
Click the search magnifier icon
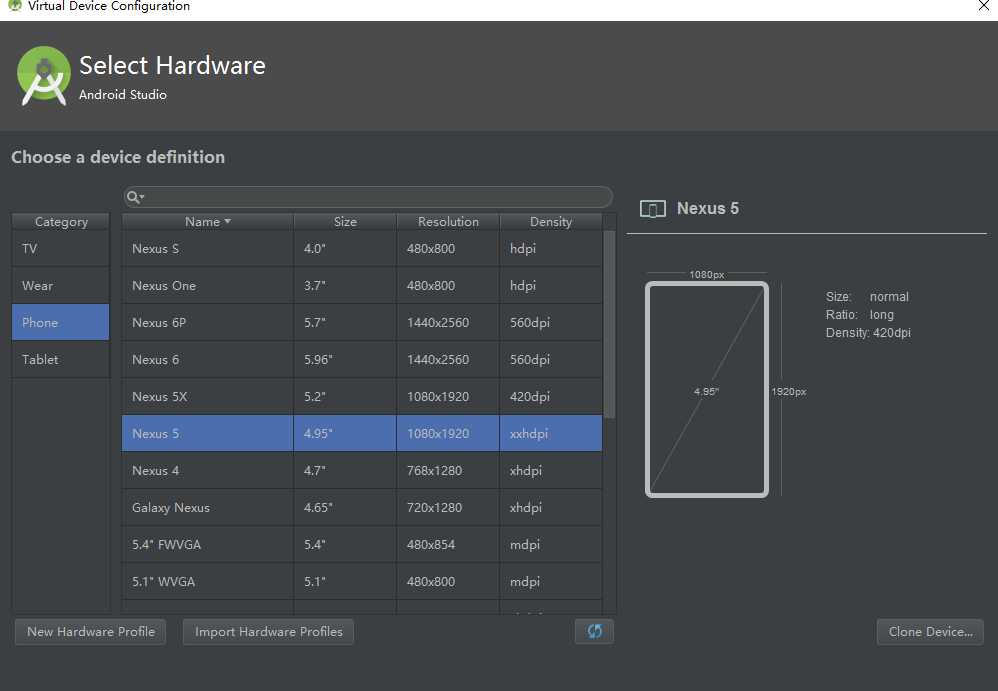134,197
